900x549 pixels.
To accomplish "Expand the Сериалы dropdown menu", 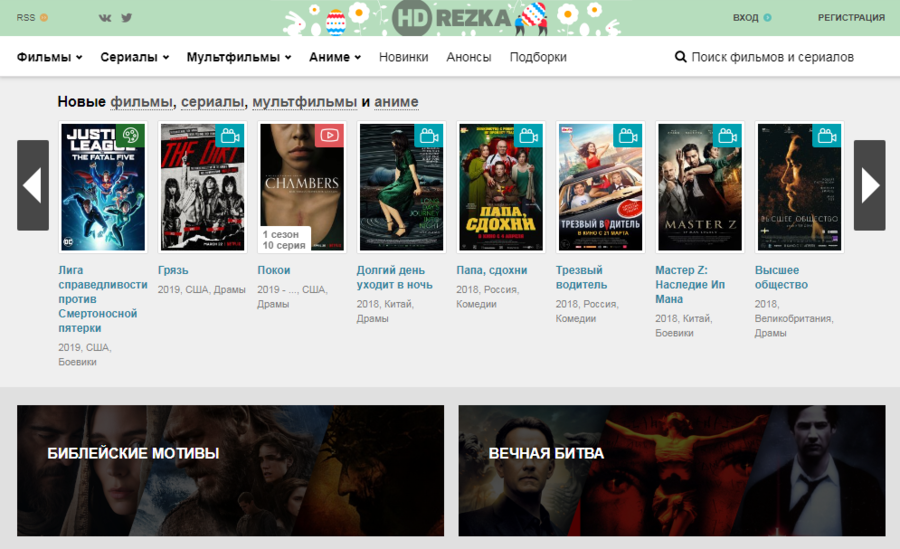I will tap(135, 57).
